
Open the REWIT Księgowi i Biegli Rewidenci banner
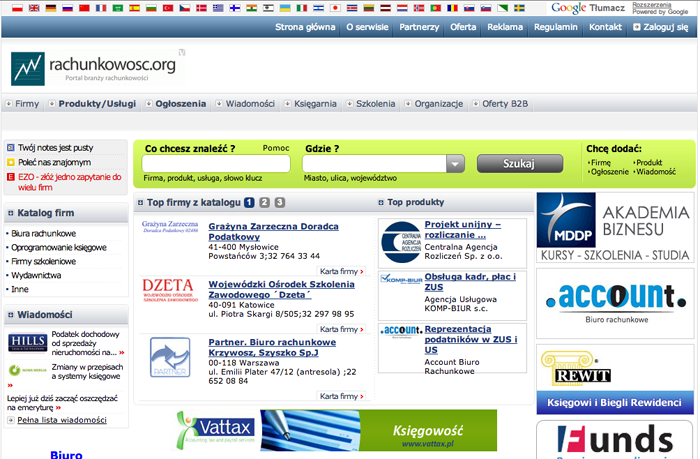615,380
